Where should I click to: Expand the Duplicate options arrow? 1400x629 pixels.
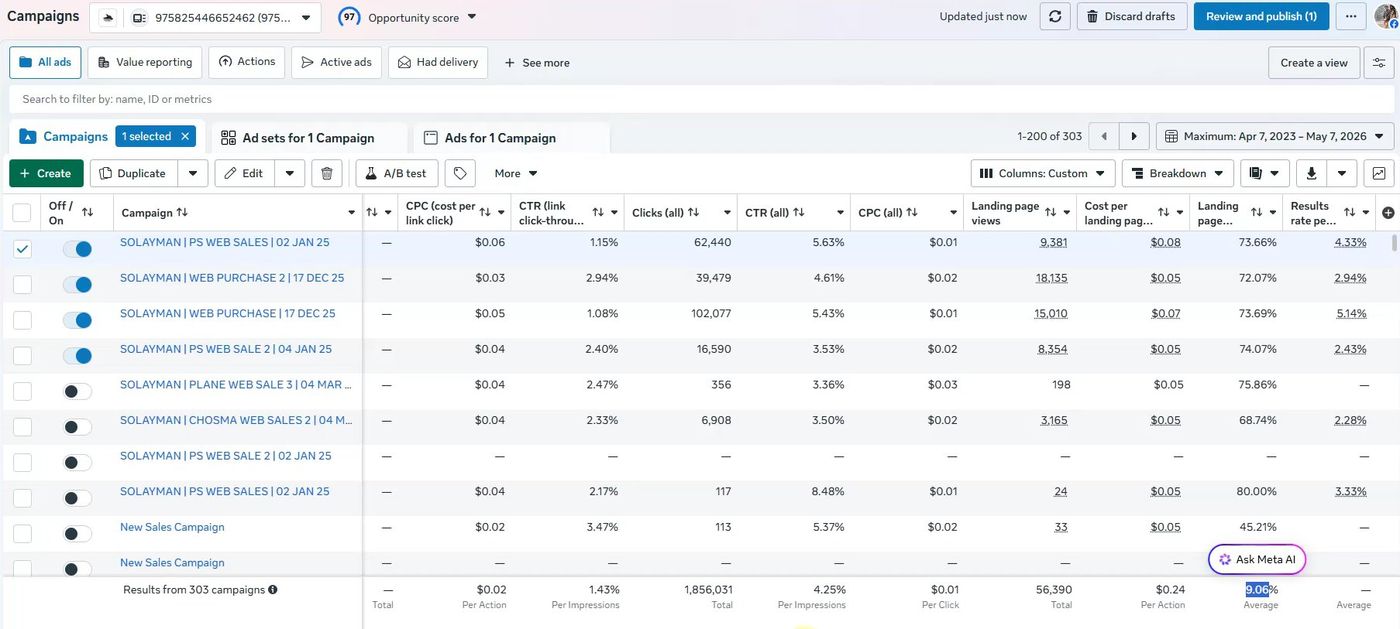click(x=193, y=173)
